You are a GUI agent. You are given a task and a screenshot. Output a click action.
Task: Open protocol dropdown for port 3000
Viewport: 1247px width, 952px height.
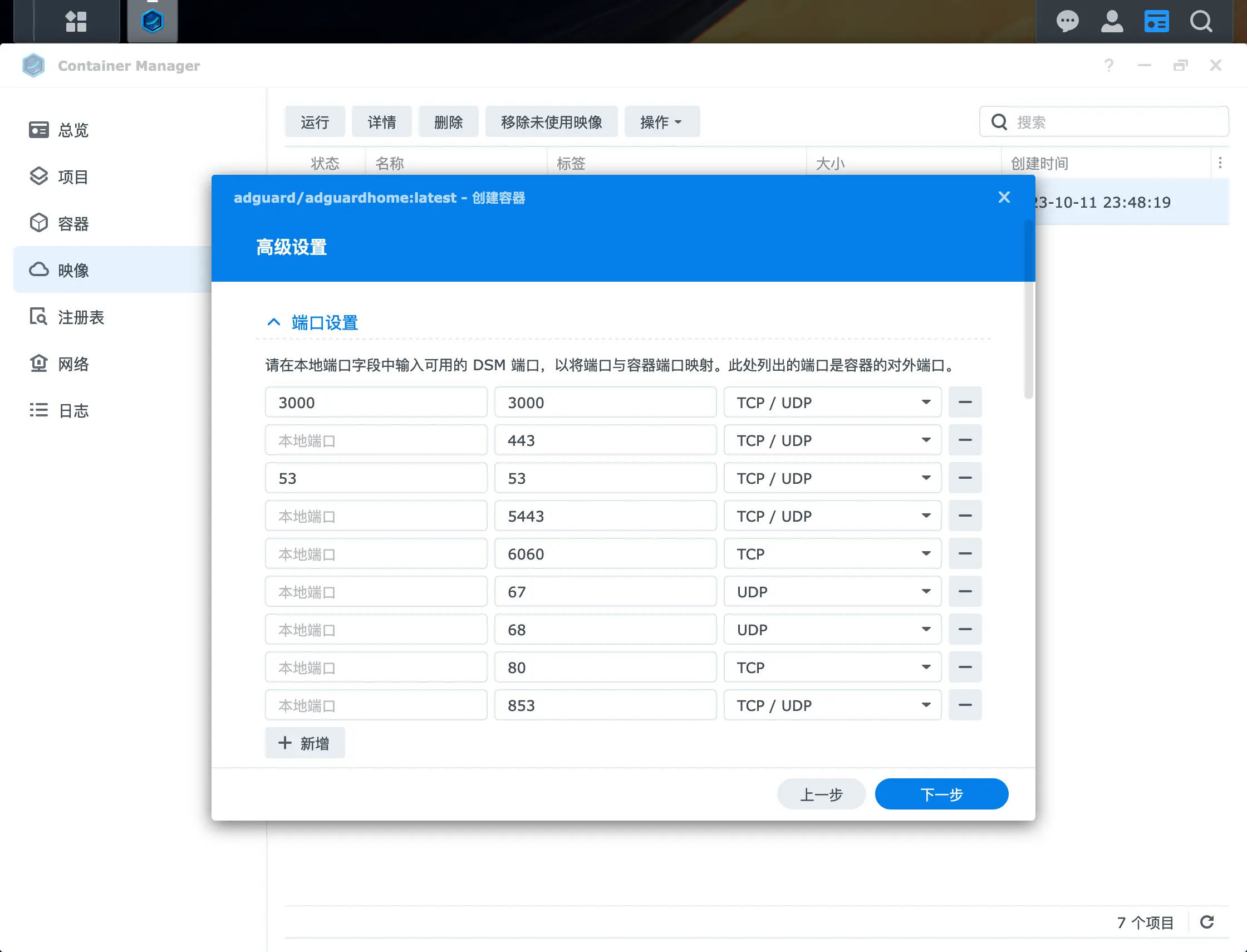pyautogui.click(x=832, y=403)
